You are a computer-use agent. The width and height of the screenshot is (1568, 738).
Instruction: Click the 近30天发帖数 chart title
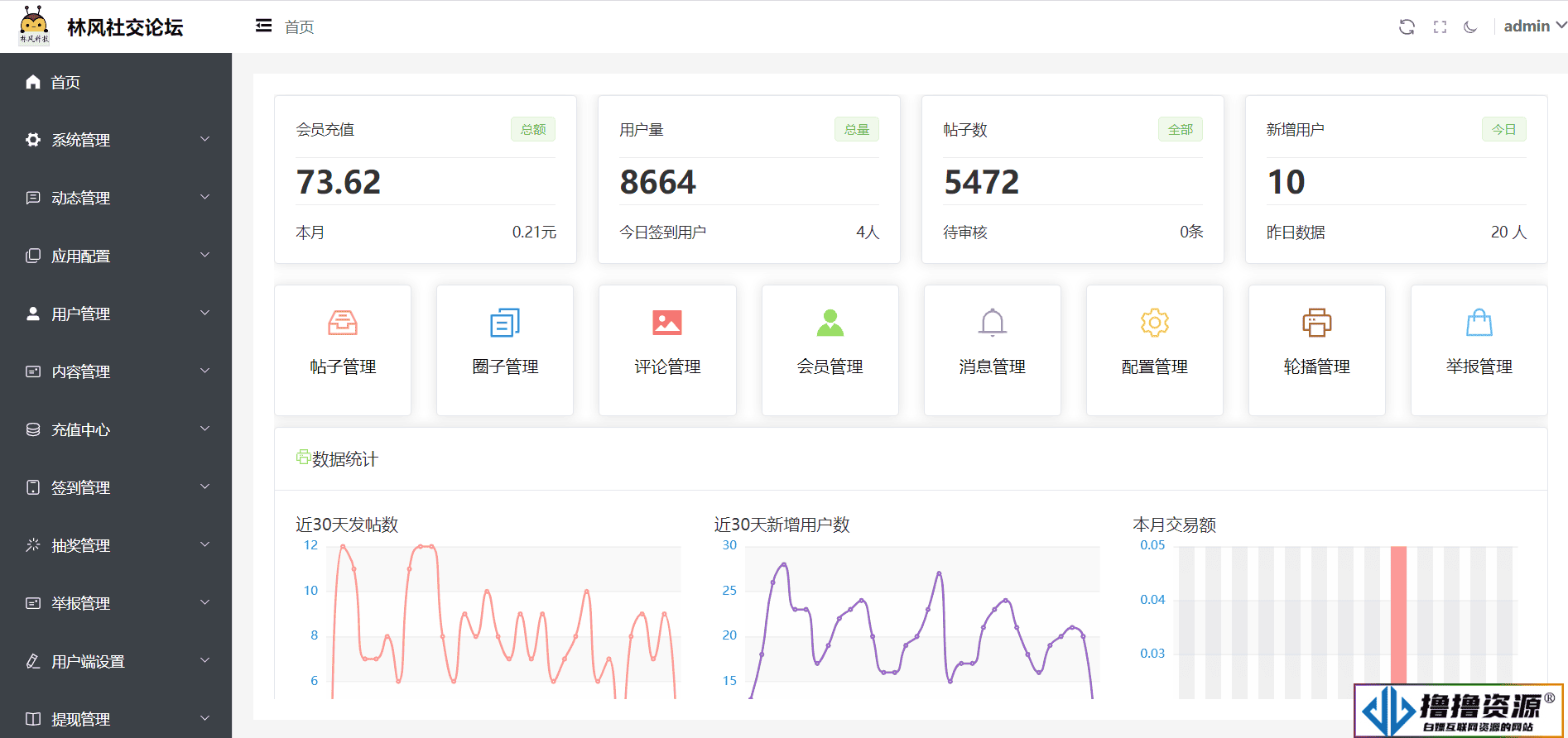coord(347,525)
